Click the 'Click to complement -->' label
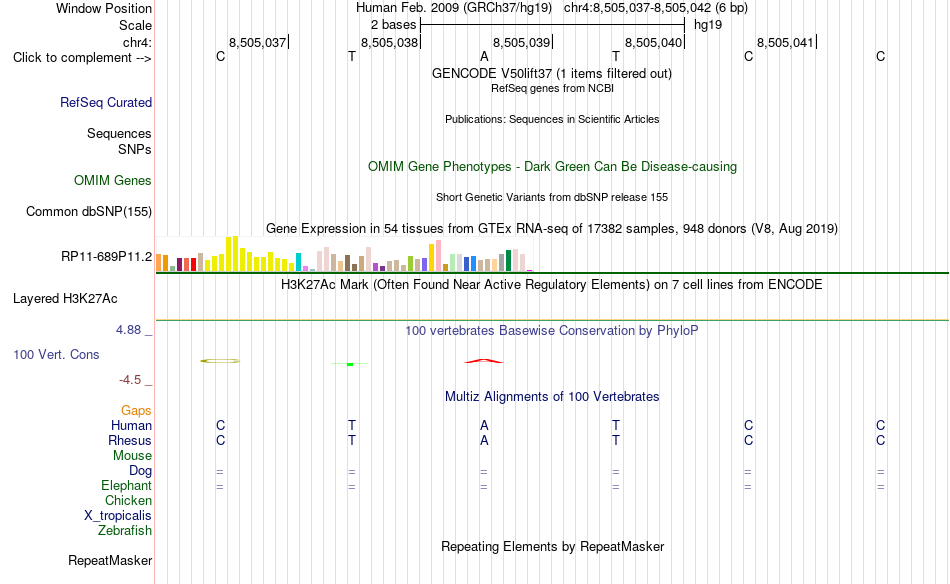The width and height of the screenshot is (950, 584). click(x=82, y=58)
